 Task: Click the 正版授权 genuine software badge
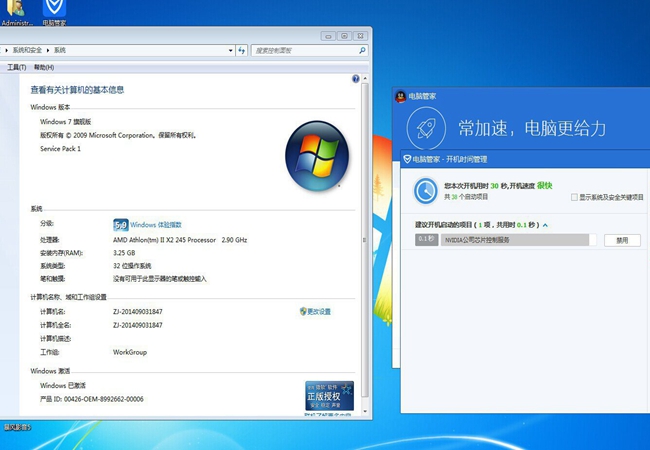(329, 396)
